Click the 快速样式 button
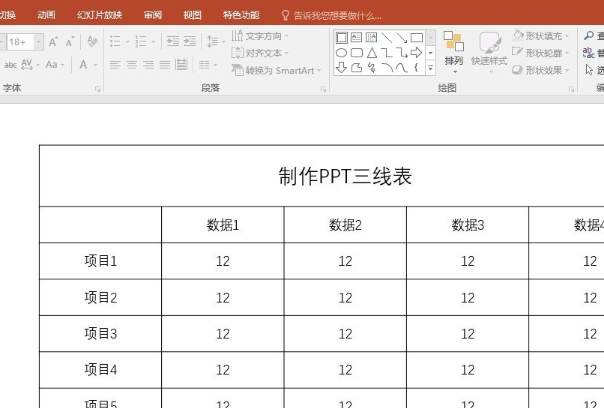Image resolution: width=604 pixels, height=408 pixels. (489, 53)
